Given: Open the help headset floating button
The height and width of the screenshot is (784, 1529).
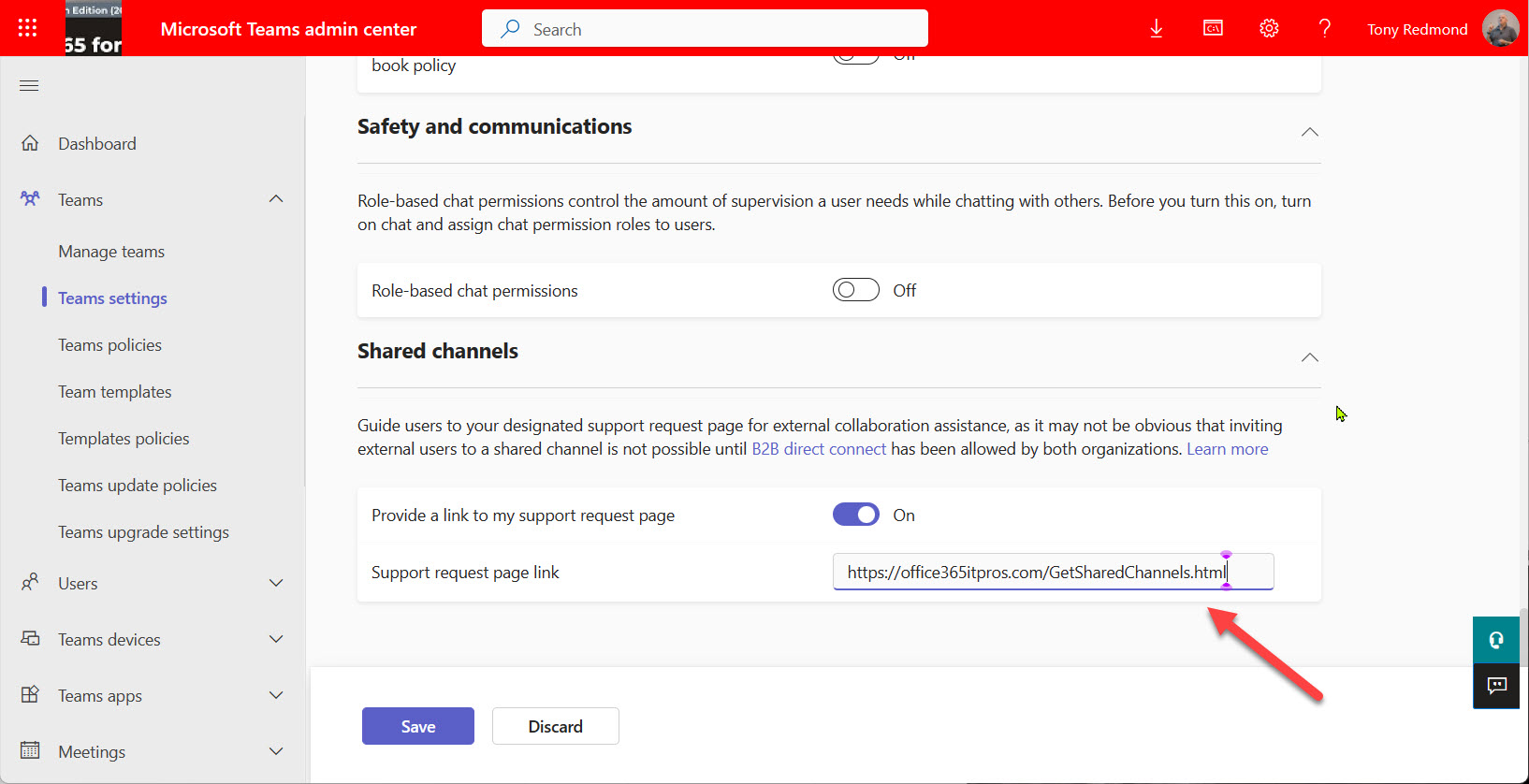Looking at the screenshot, I should (x=1496, y=640).
